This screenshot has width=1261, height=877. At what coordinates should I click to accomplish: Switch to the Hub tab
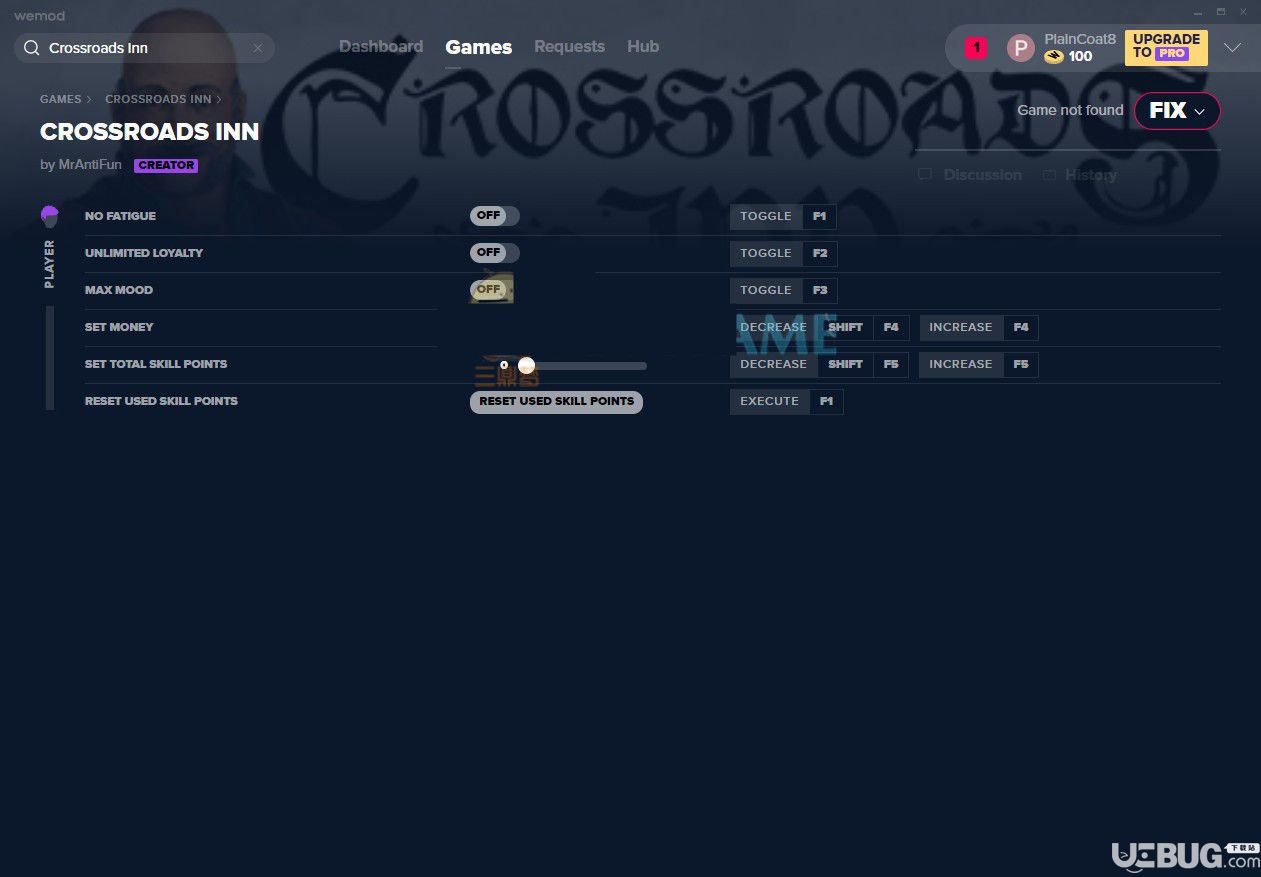tap(643, 47)
